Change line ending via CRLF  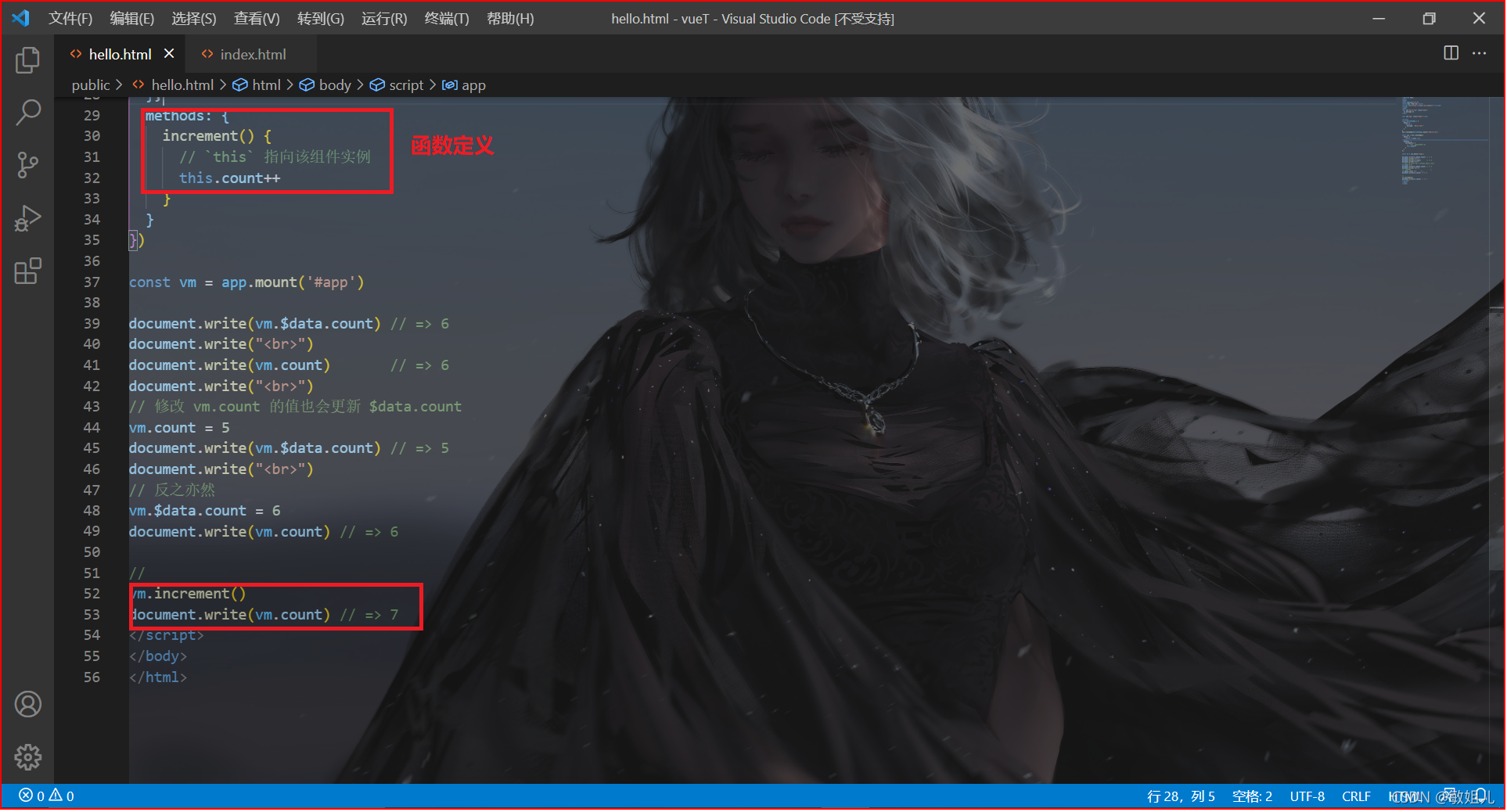(x=1356, y=796)
